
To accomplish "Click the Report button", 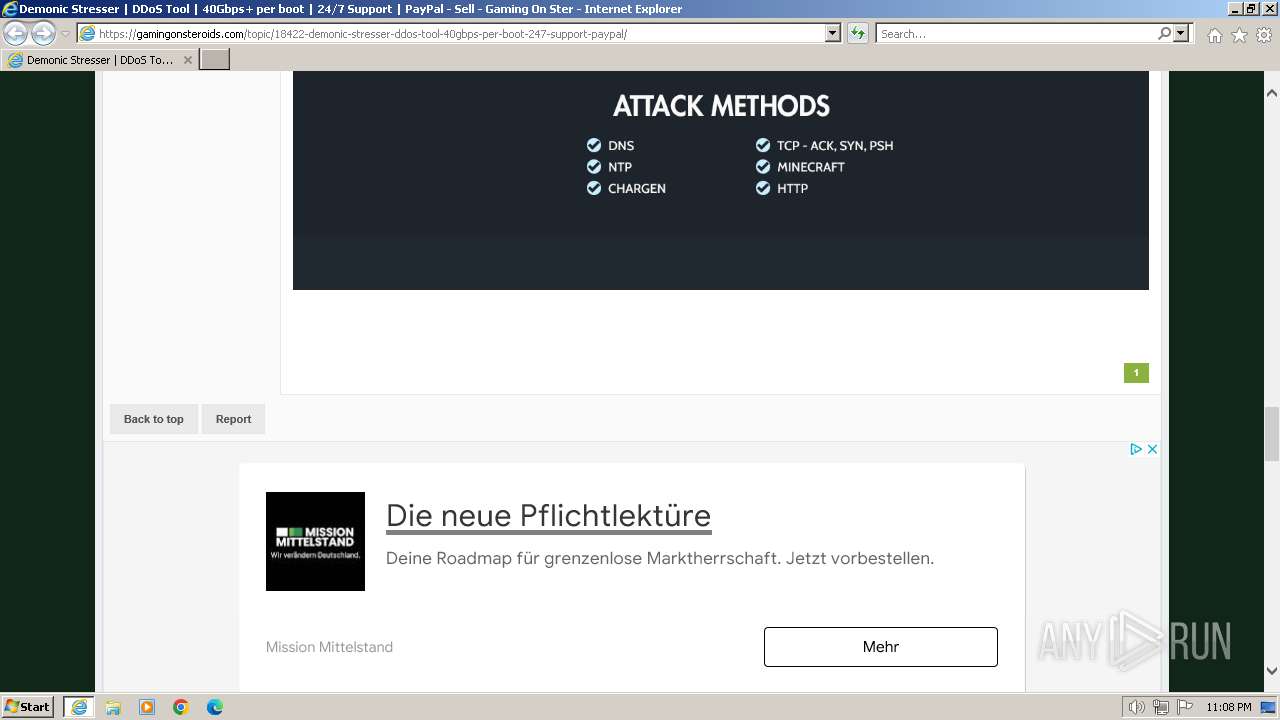I will pos(233,419).
